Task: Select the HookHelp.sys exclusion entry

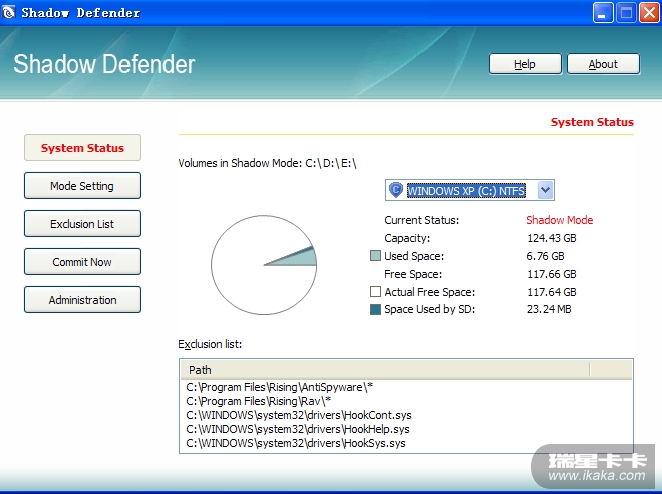Action: (x=298, y=429)
